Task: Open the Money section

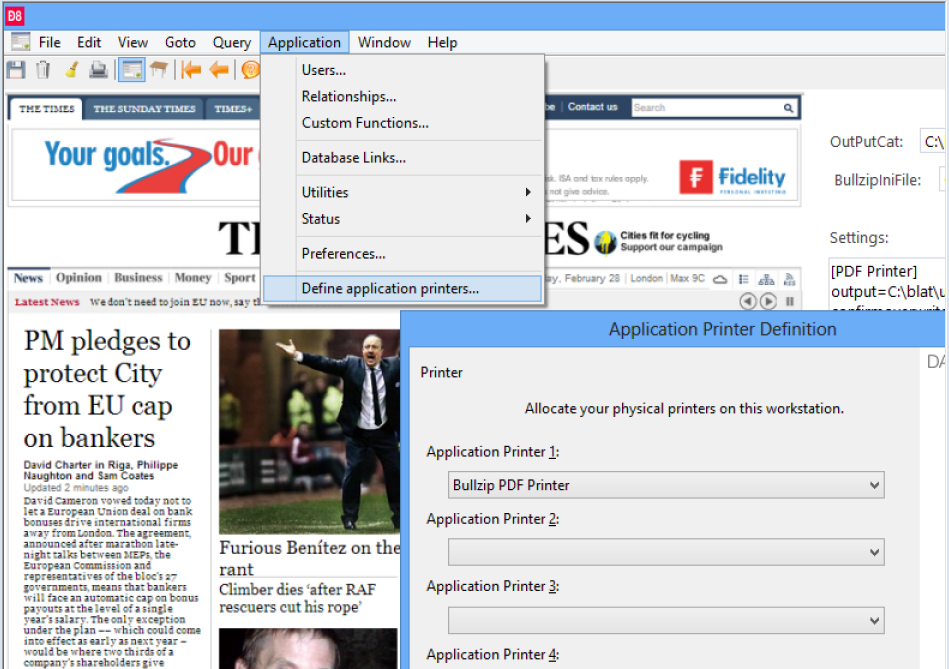Action: [192, 278]
